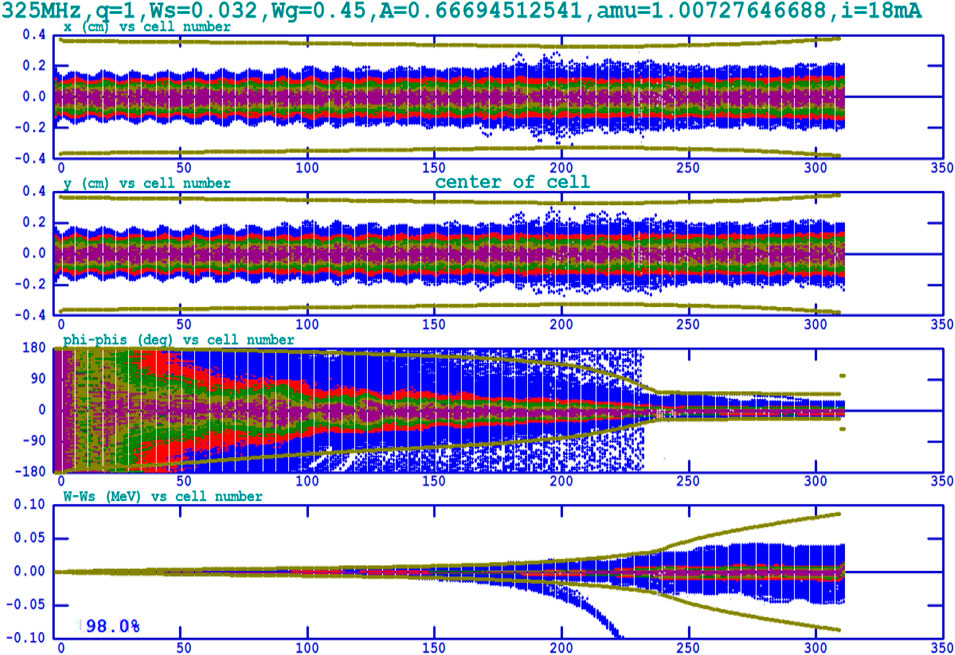Click cell number 350 under the phi-phis plot
The width and height of the screenshot is (955, 655).
pyautogui.click(x=942, y=481)
